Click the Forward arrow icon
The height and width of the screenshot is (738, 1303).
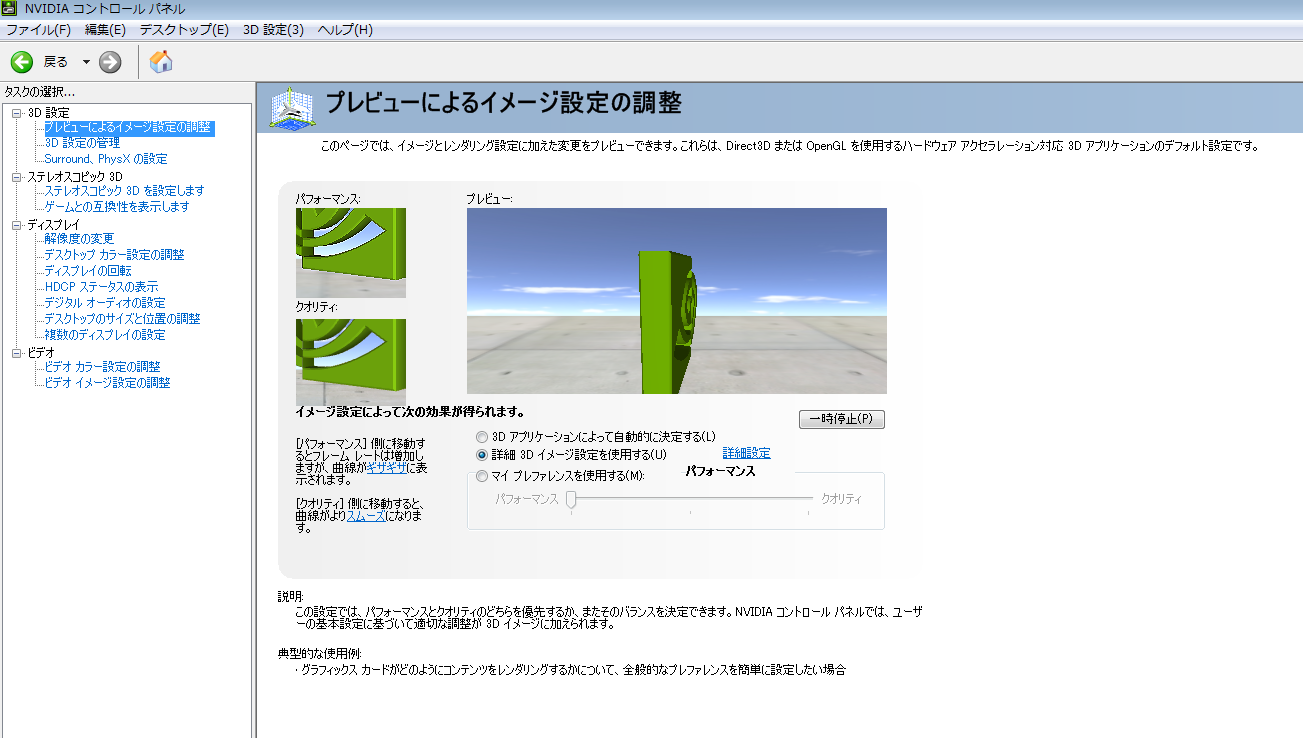(110, 62)
